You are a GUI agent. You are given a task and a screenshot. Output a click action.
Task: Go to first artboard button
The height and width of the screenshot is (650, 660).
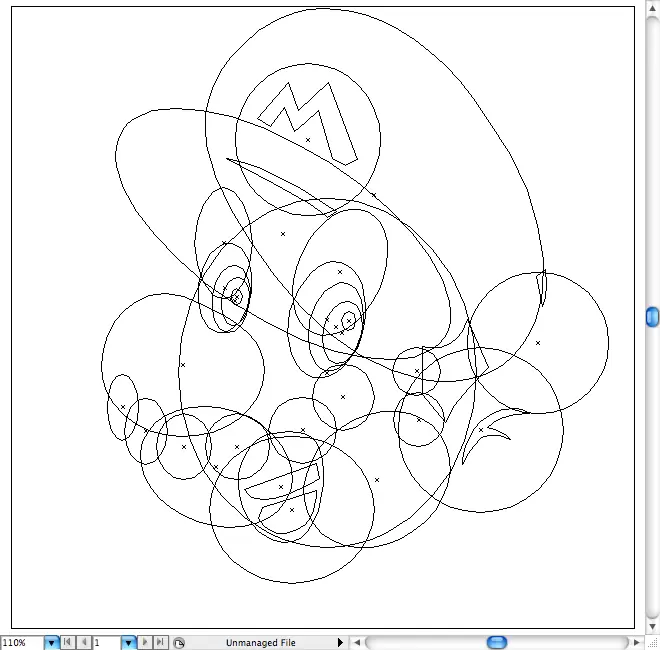[x=67, y=642]
